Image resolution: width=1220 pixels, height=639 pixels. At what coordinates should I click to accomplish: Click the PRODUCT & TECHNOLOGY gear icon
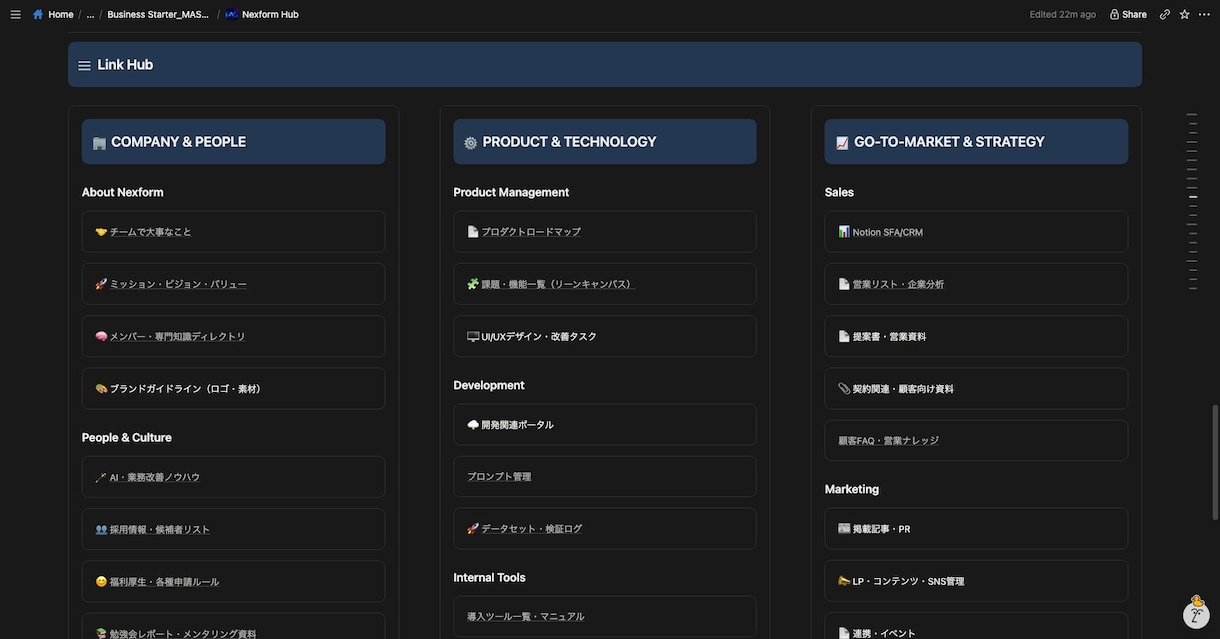pyautogui.click(x=470, y=143)
